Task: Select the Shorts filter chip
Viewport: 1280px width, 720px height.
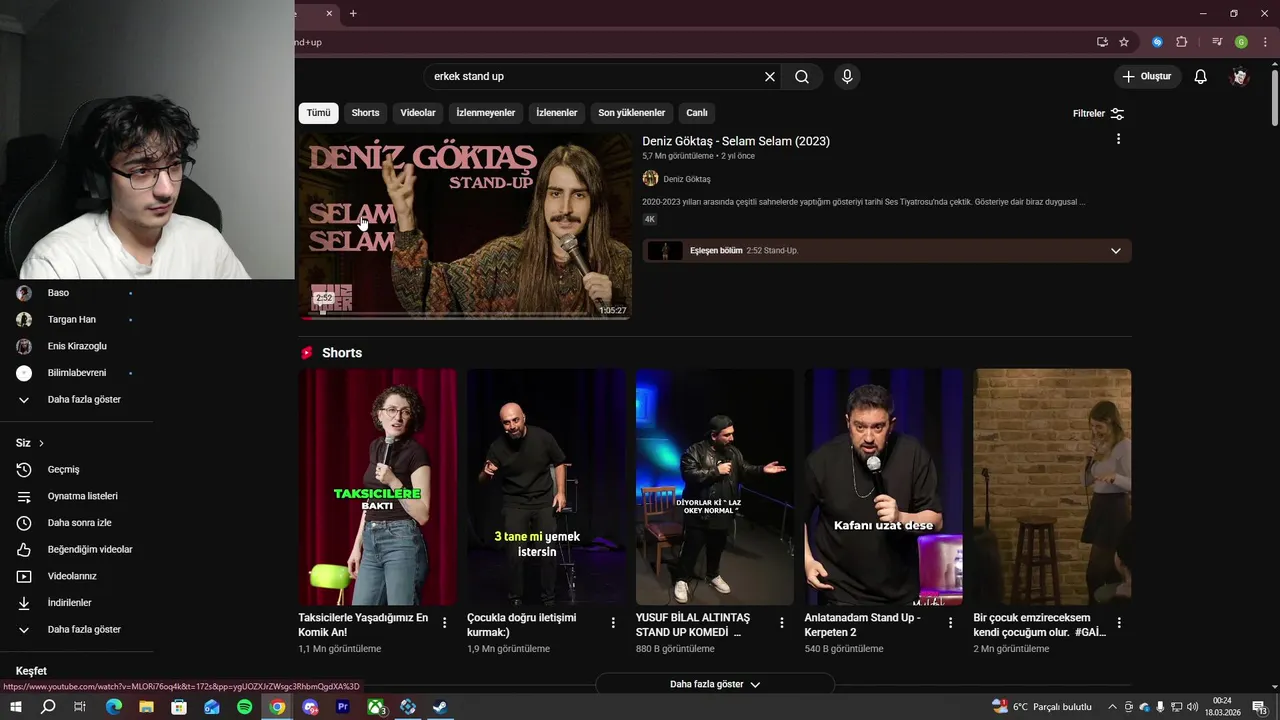Action: click(365, 113)
